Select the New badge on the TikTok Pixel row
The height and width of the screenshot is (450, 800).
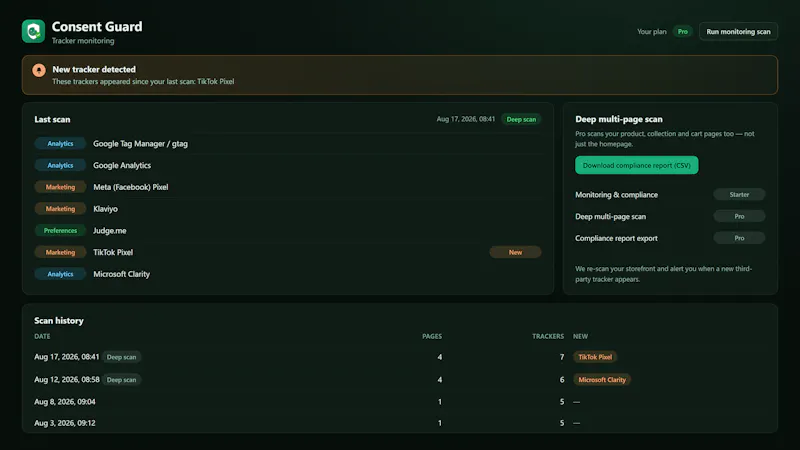click(x=515, y=252)
